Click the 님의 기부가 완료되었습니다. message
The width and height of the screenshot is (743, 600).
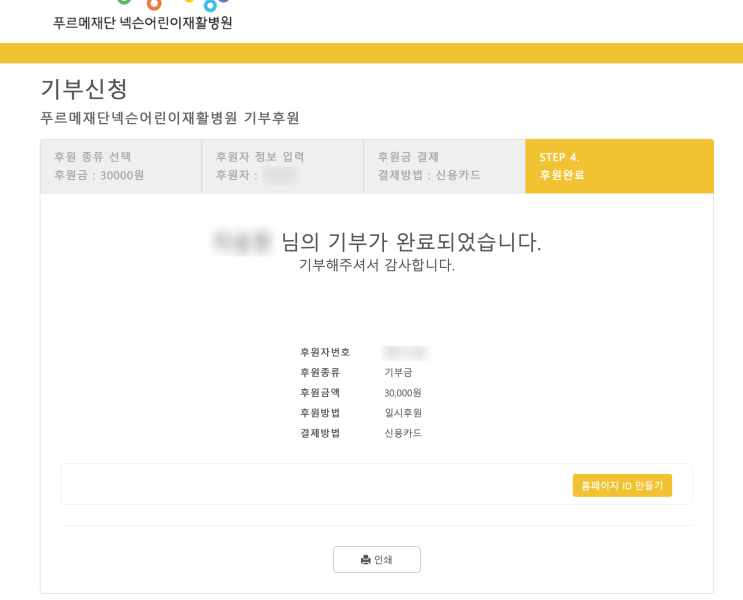(x=411, y=242)
